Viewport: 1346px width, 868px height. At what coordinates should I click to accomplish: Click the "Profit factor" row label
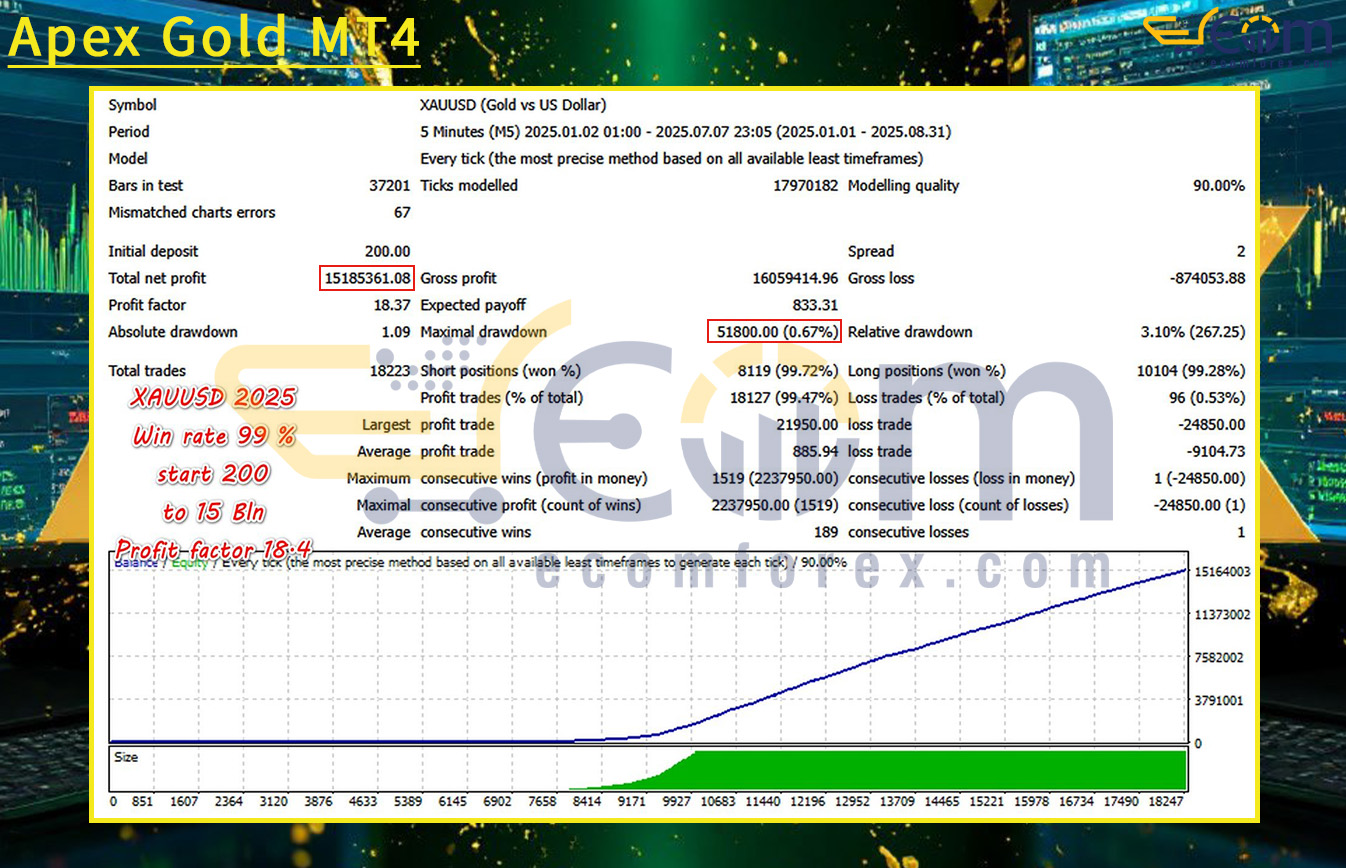tap(147, 306)
